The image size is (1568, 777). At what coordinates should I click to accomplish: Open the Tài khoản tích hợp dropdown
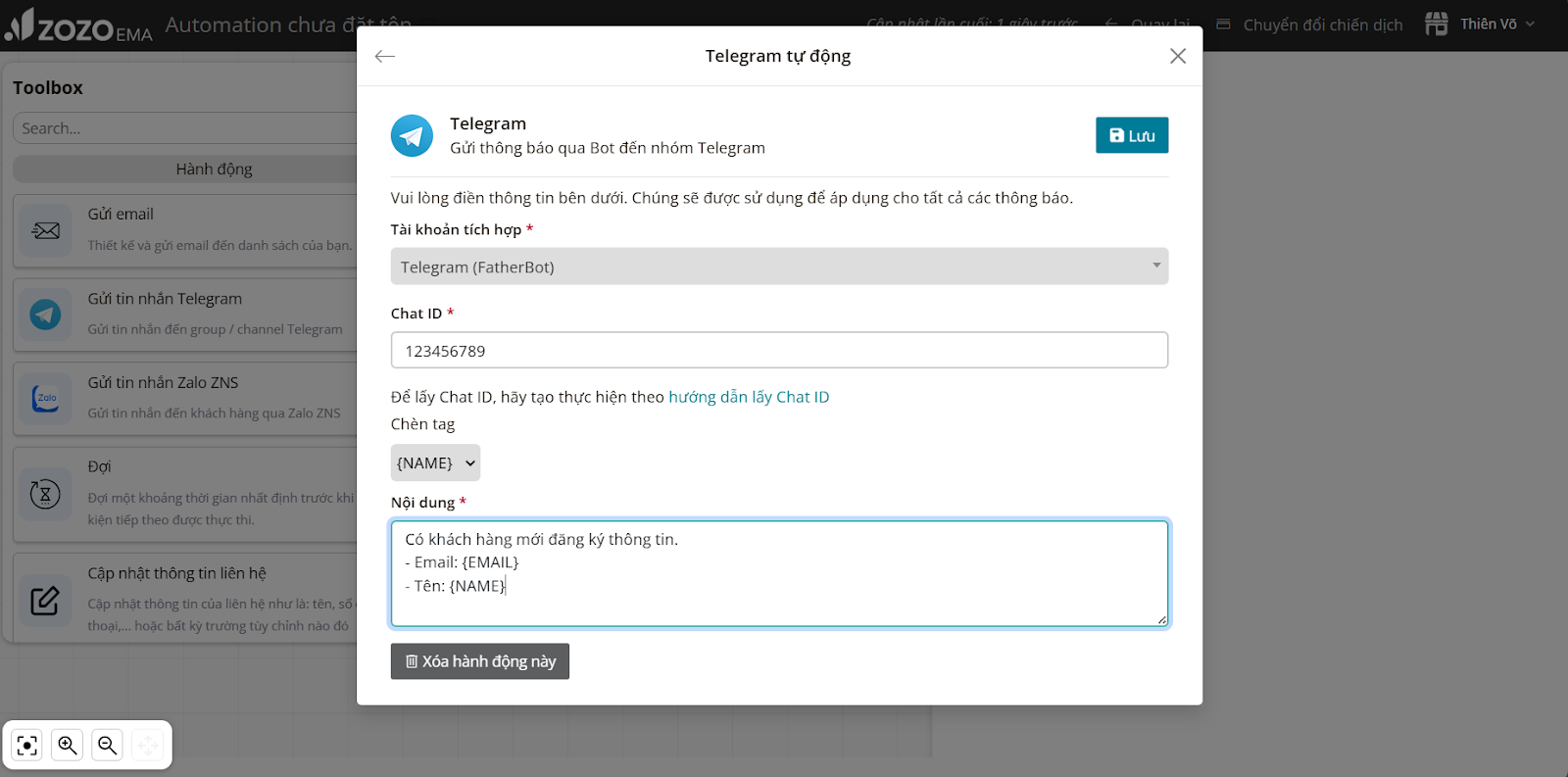(x=779, y=267)
